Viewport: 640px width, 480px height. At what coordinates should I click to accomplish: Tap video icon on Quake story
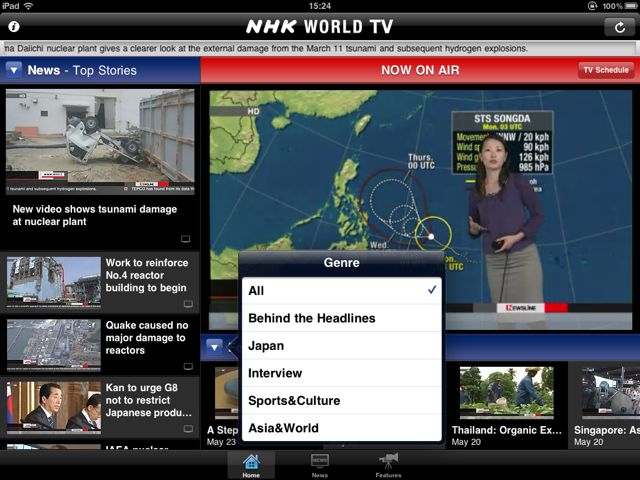(x=188, y=366)
